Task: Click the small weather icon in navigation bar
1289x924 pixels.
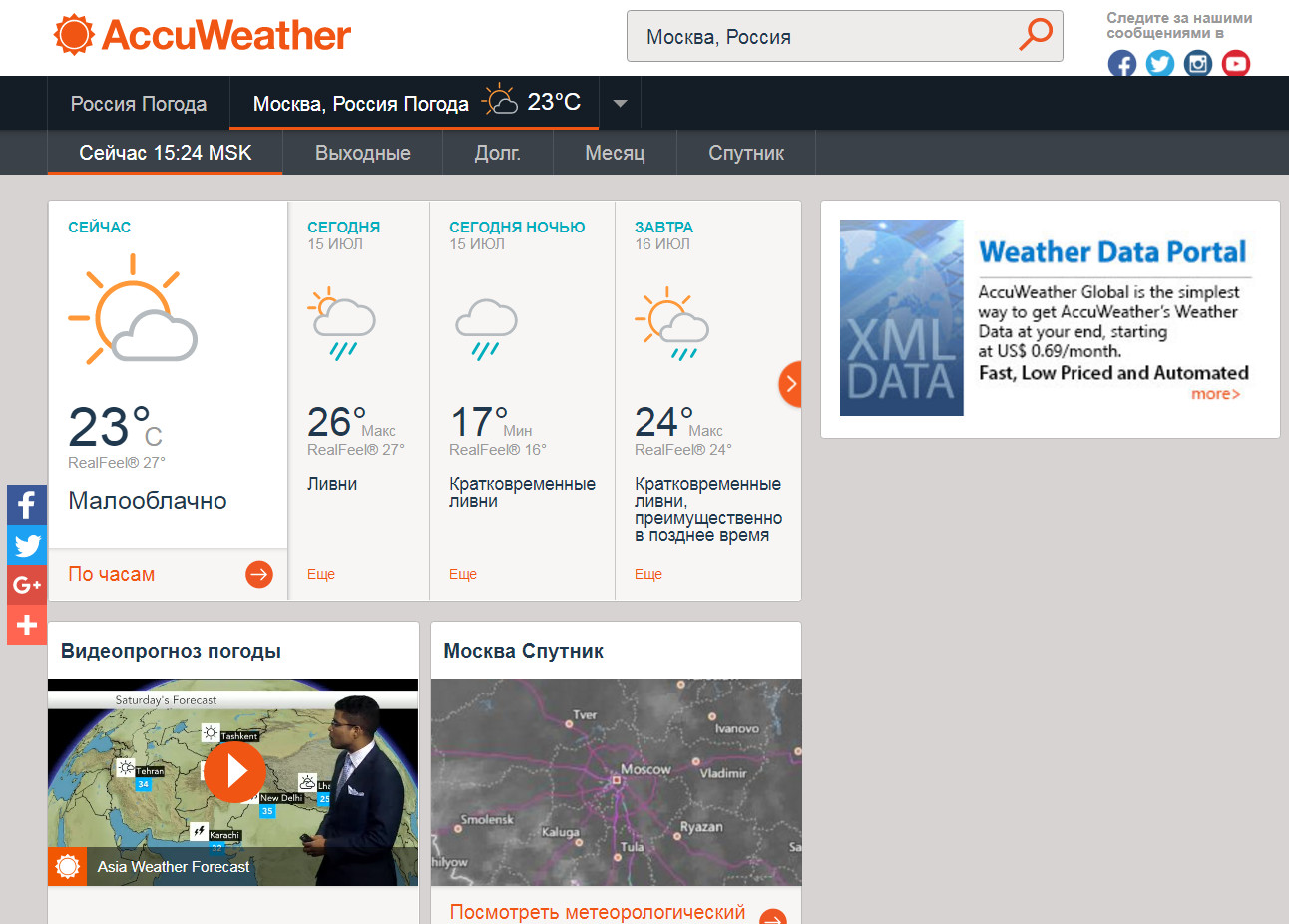Action: coord(500,102)
